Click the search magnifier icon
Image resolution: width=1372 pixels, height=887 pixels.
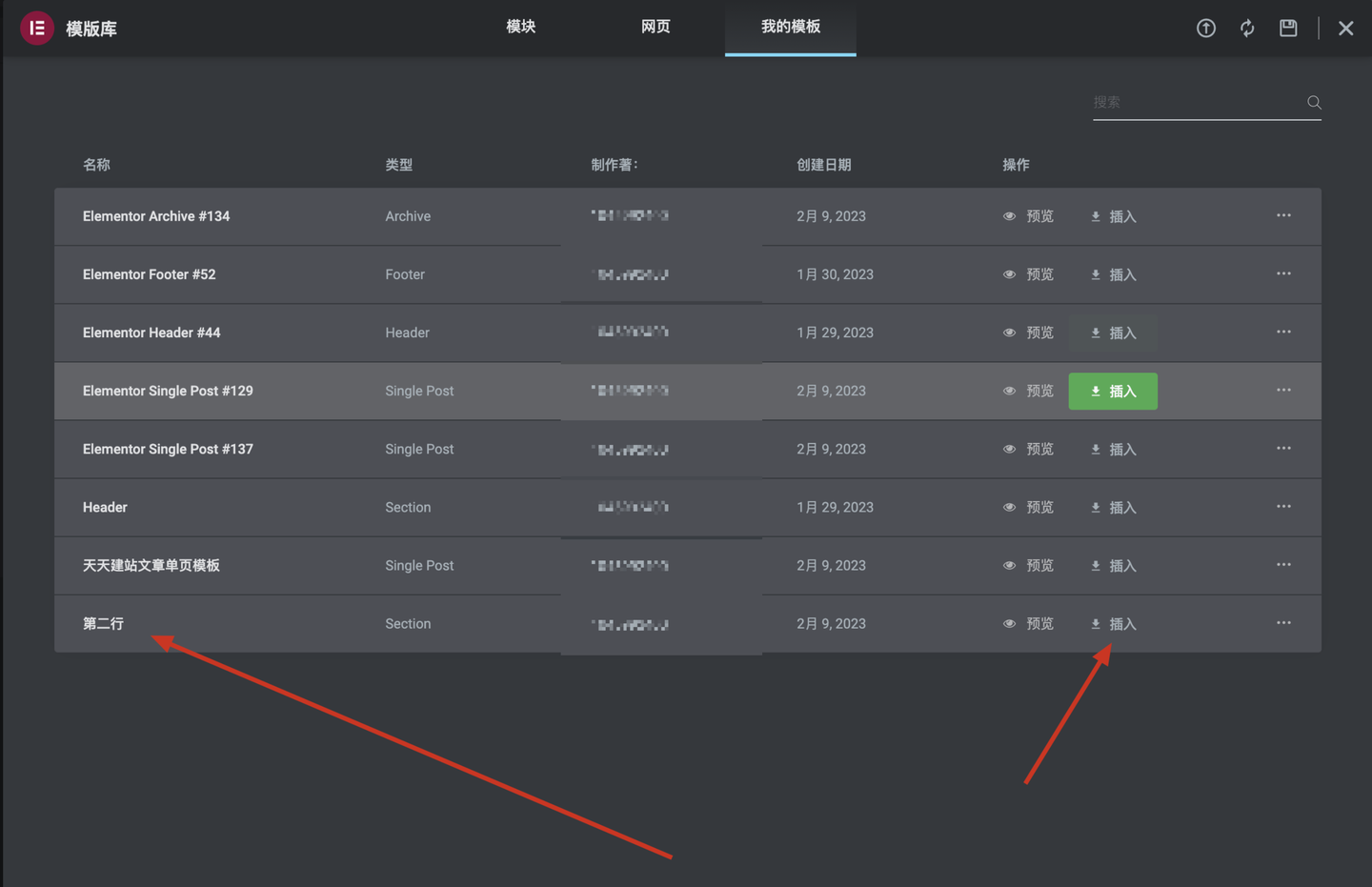1314,102
